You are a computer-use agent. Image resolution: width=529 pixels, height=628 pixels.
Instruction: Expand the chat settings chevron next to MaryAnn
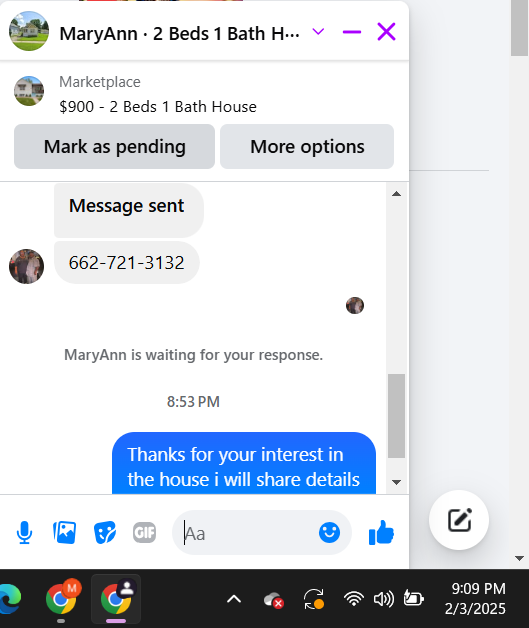pos(318,32)
